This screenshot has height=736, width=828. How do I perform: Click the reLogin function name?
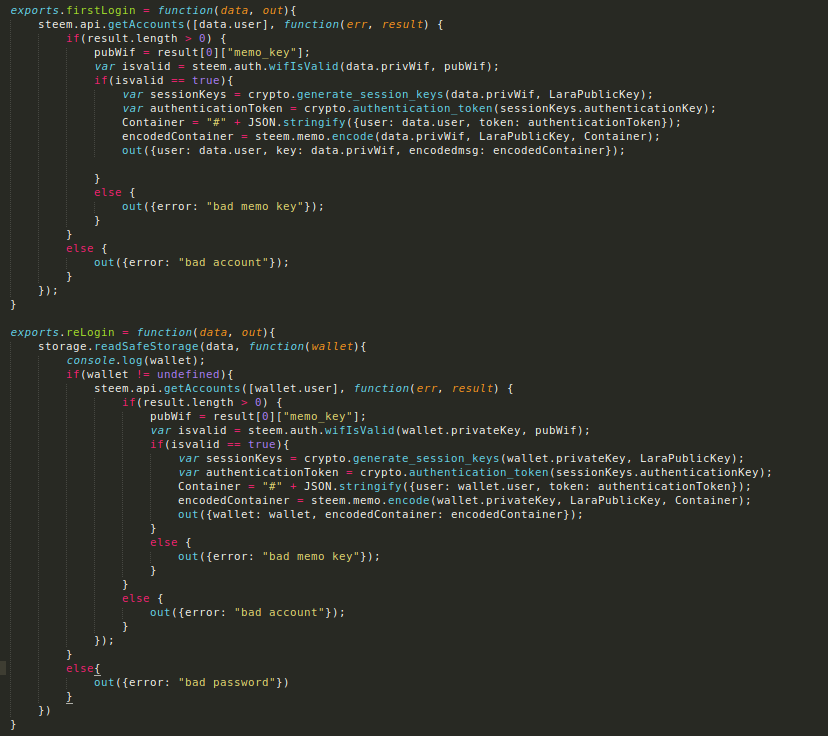[x=90, y=332]
